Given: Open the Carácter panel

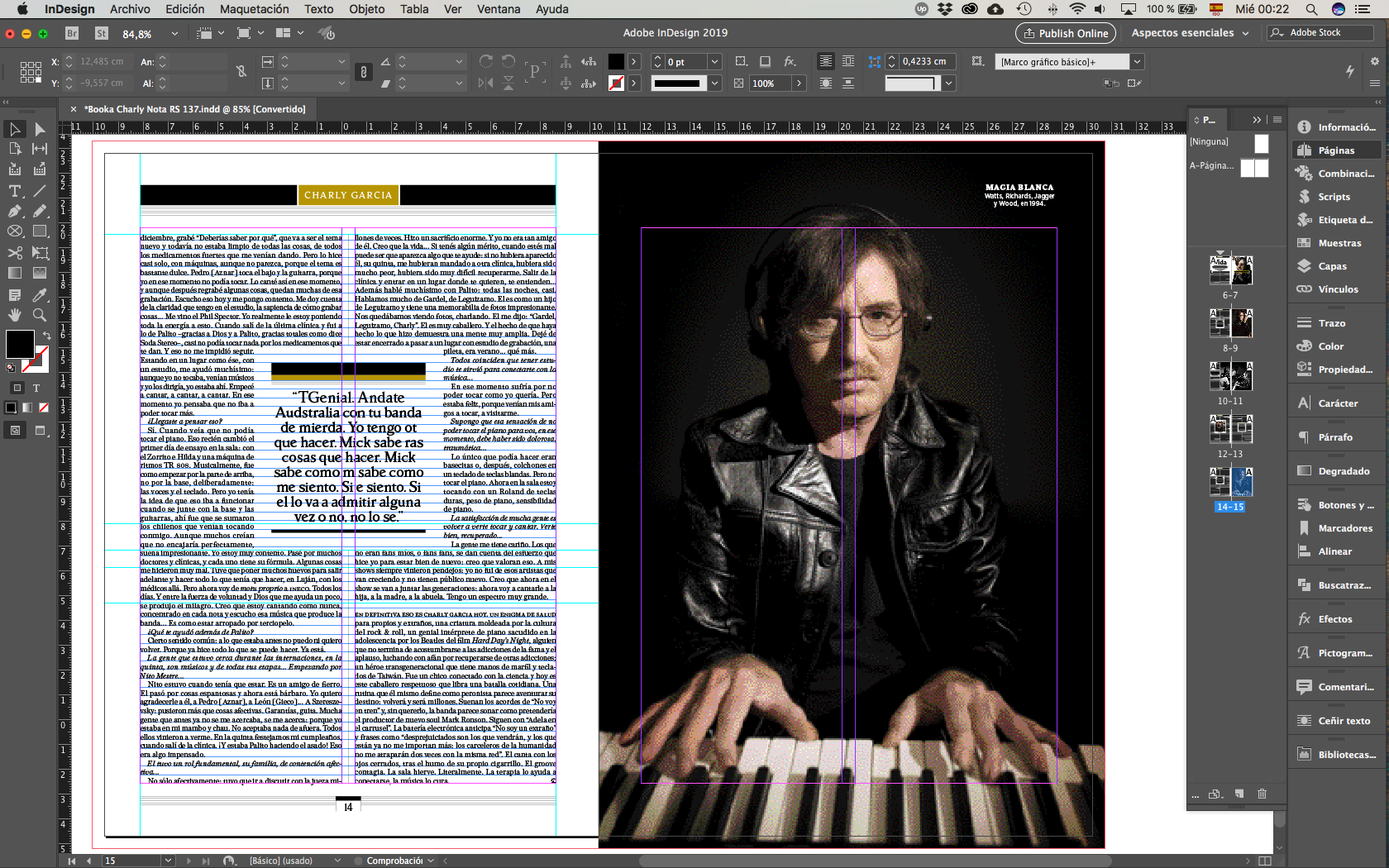Looking at the screenshot, I should click(x=1337, y=403).
